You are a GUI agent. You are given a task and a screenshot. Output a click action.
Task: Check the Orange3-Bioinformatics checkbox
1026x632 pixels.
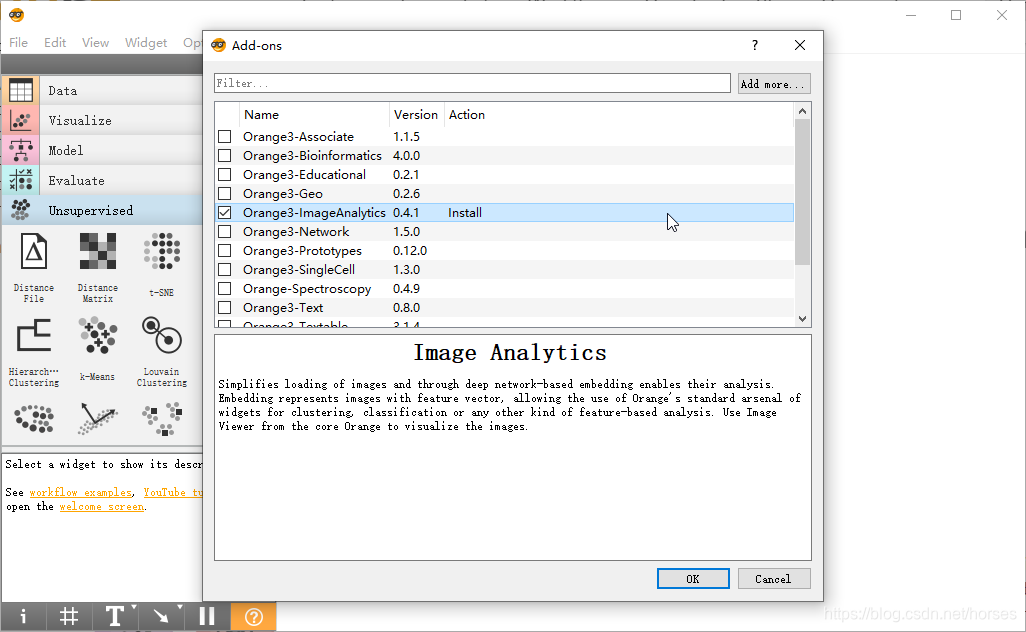click(224, 156)
